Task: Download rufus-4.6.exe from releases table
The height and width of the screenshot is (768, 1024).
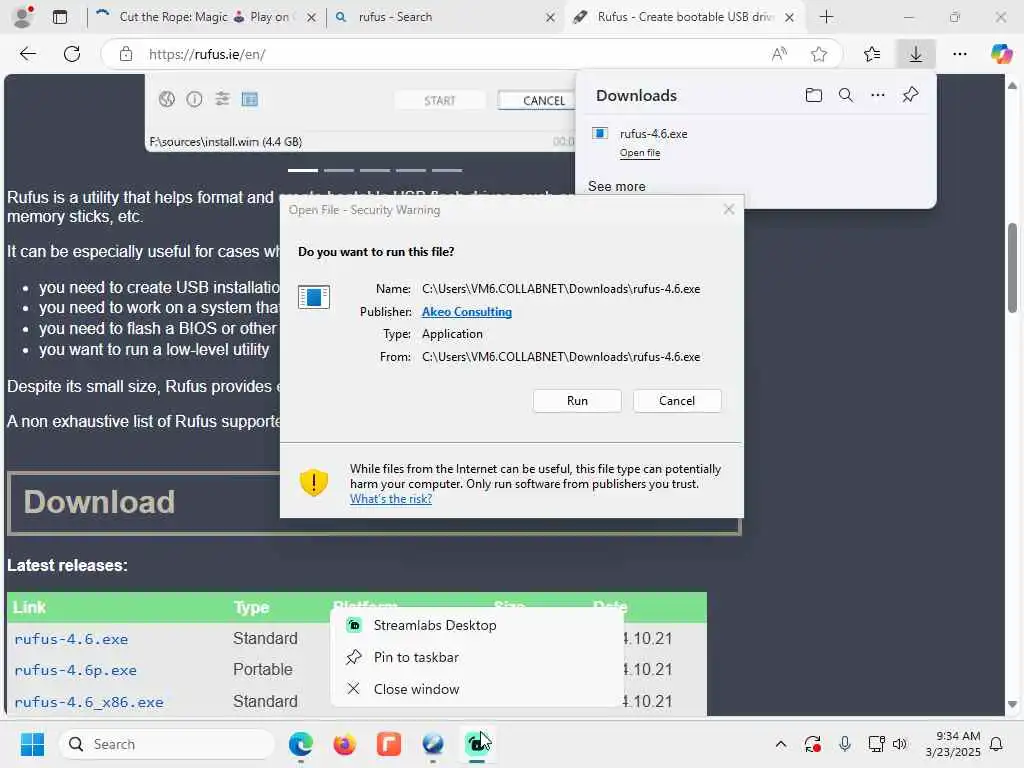Action: pos(71,639)
